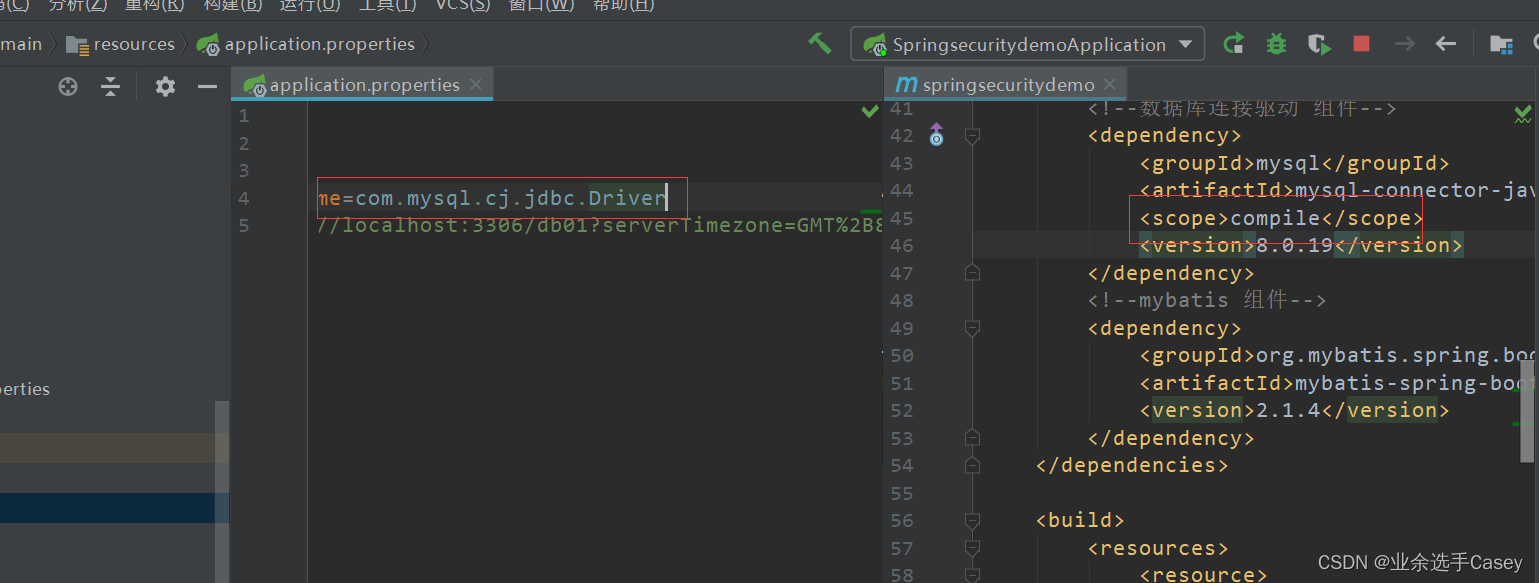Collapse the dependency block at line 42
This screenshot has height=583, width=1539.
point(971,135)
